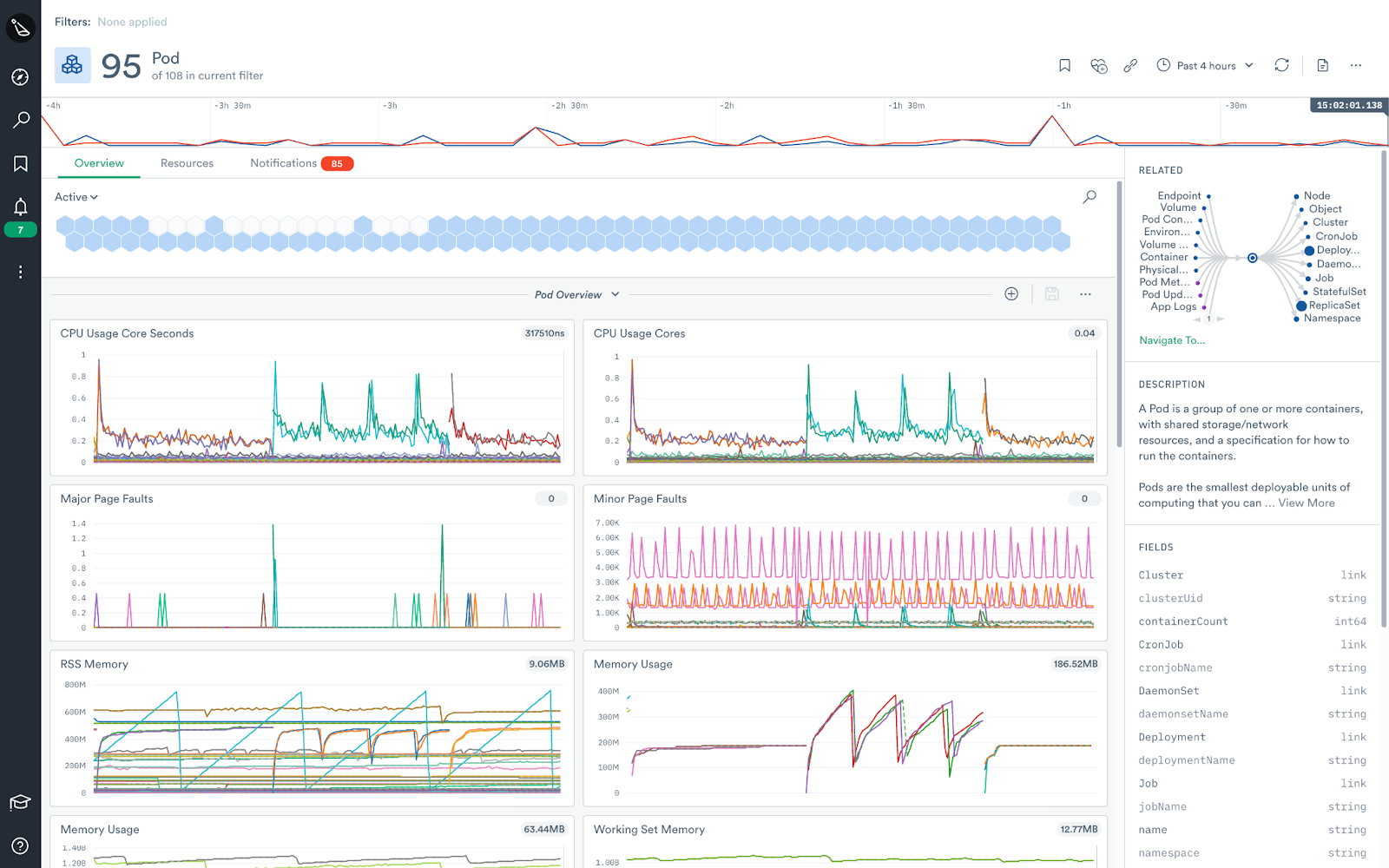Click the Cluster field row
Screen dimensions: 1389x868
pyautogui.click(x=1252, y=575)
